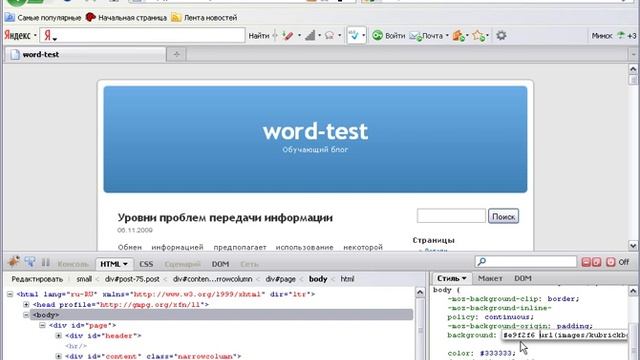This screenshot has height=360, width=640.
Task: Open a new browser tab with plus
Action: pyautogui.click(x=176, y=54)
